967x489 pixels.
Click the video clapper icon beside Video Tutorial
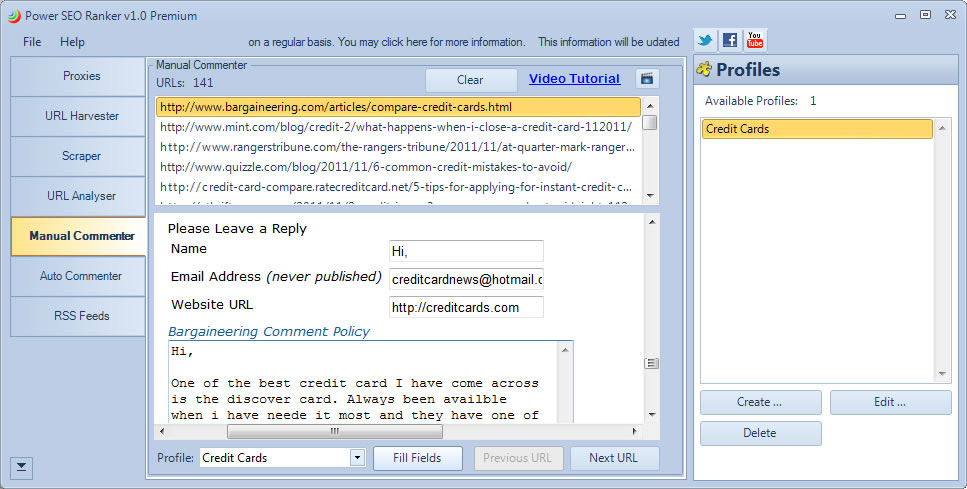[x=647, y=79]
